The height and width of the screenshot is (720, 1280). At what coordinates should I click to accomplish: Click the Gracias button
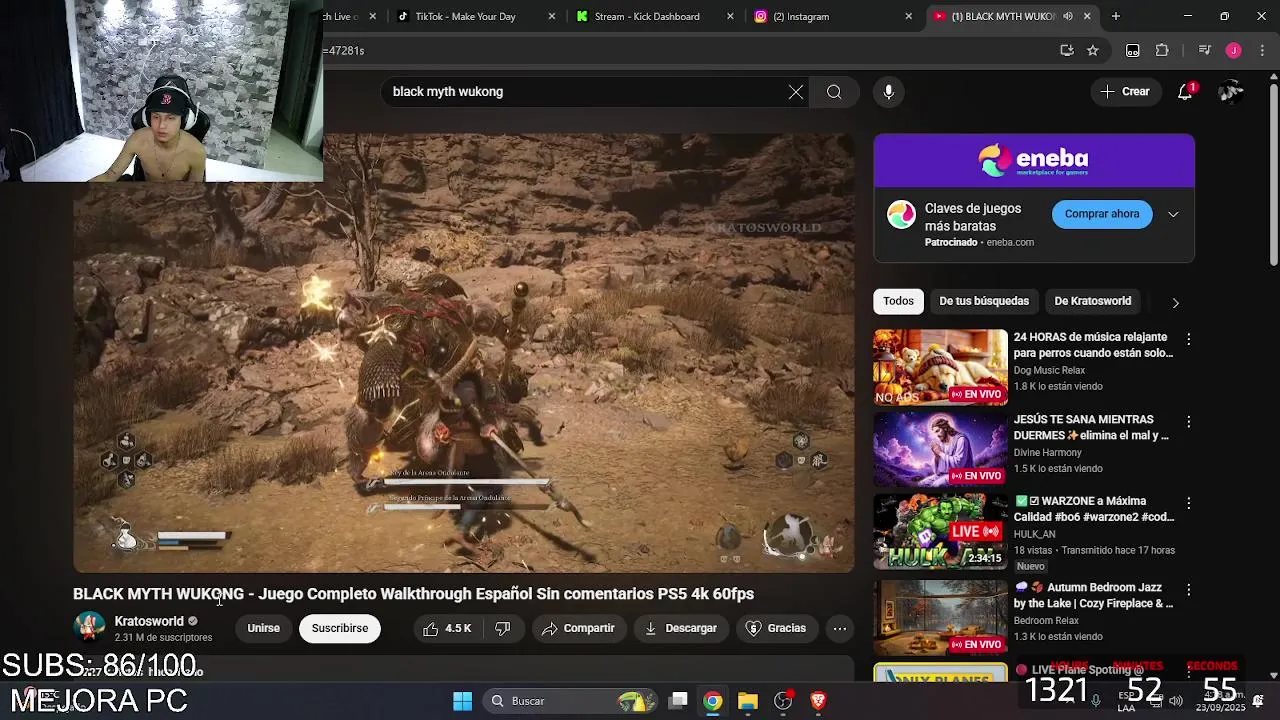point(776,628)
